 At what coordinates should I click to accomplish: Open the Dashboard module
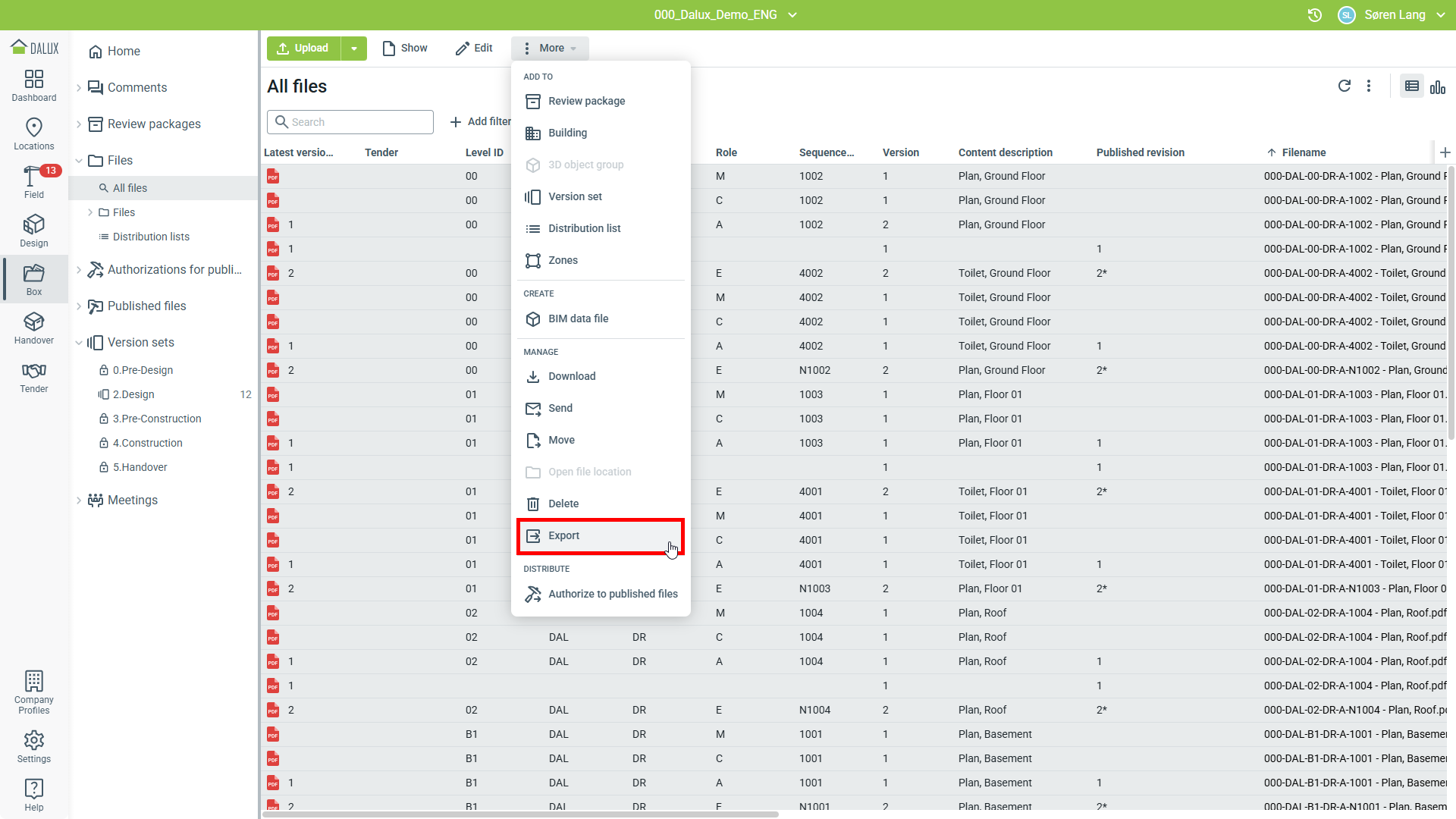[34, 85]
